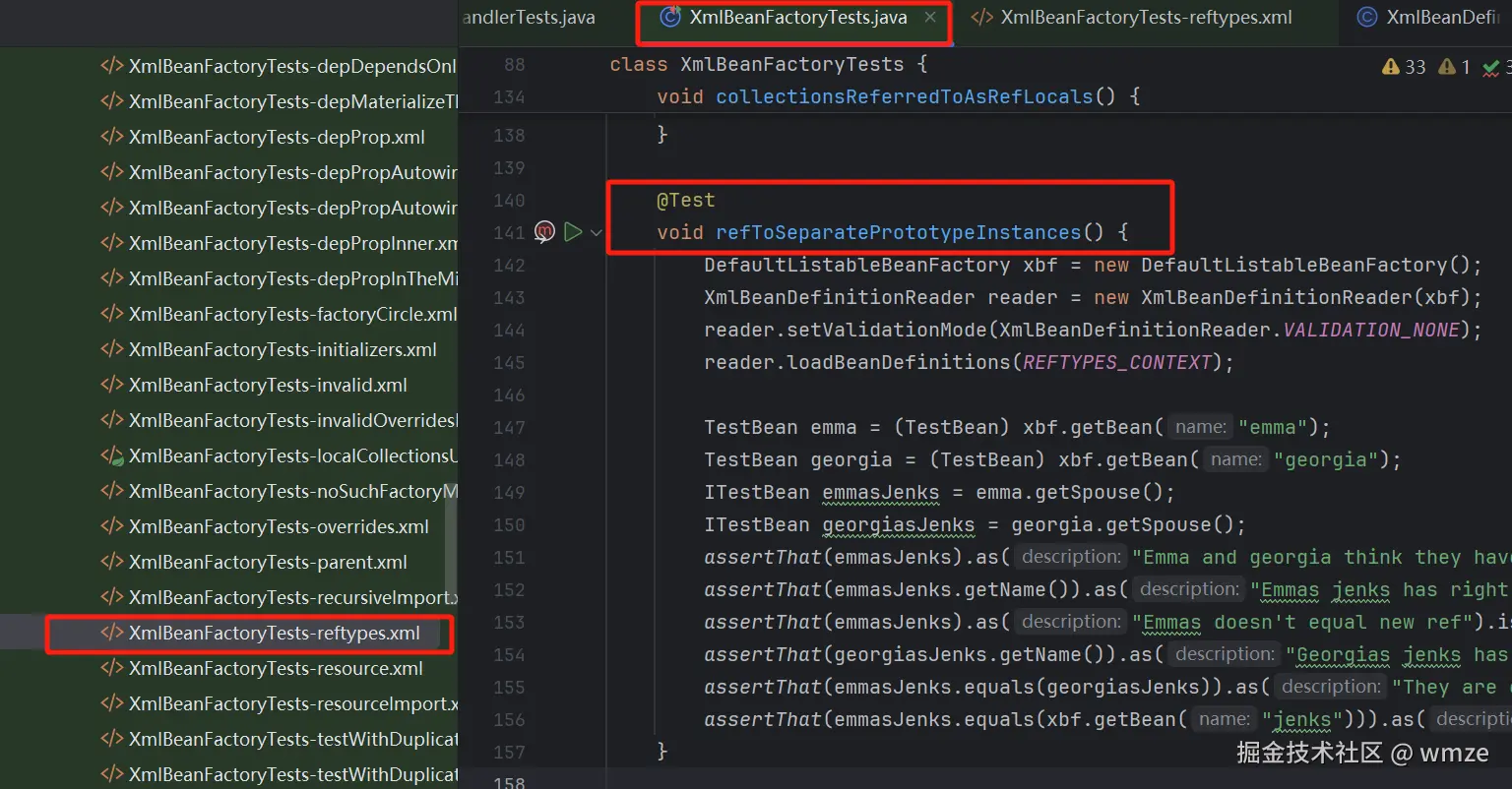Click the collectionsReferredToAsRefLocals method name
The height and width of the screenshot is (789, 1512).
pos(904,96)
